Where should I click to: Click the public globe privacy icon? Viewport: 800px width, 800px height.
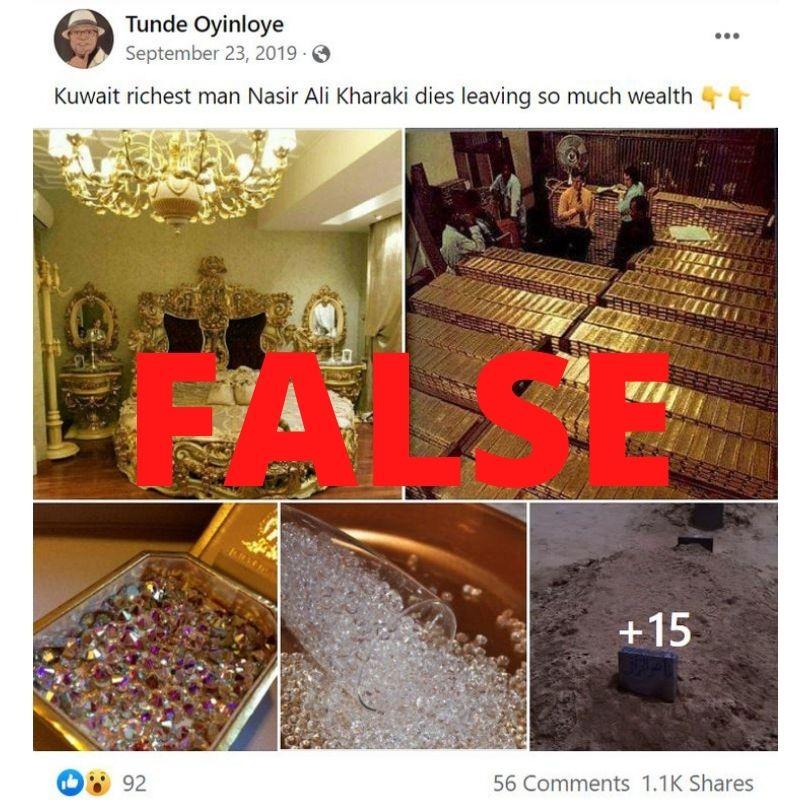click(321, 54)
